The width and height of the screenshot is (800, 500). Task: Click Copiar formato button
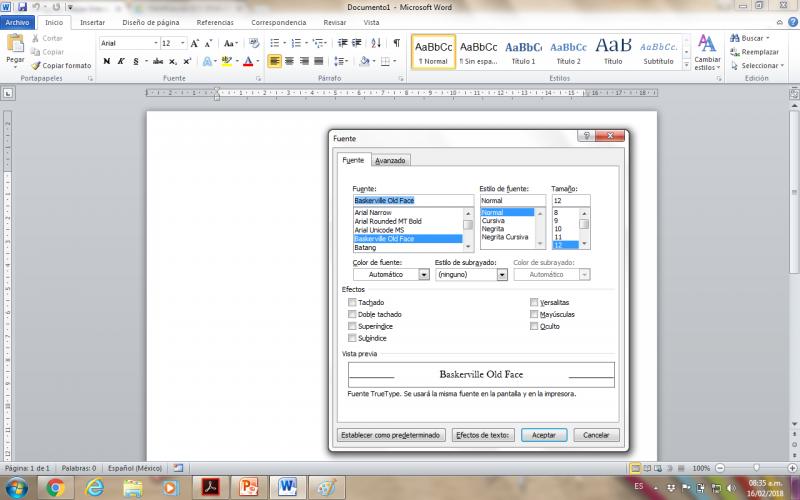point(61,66)
